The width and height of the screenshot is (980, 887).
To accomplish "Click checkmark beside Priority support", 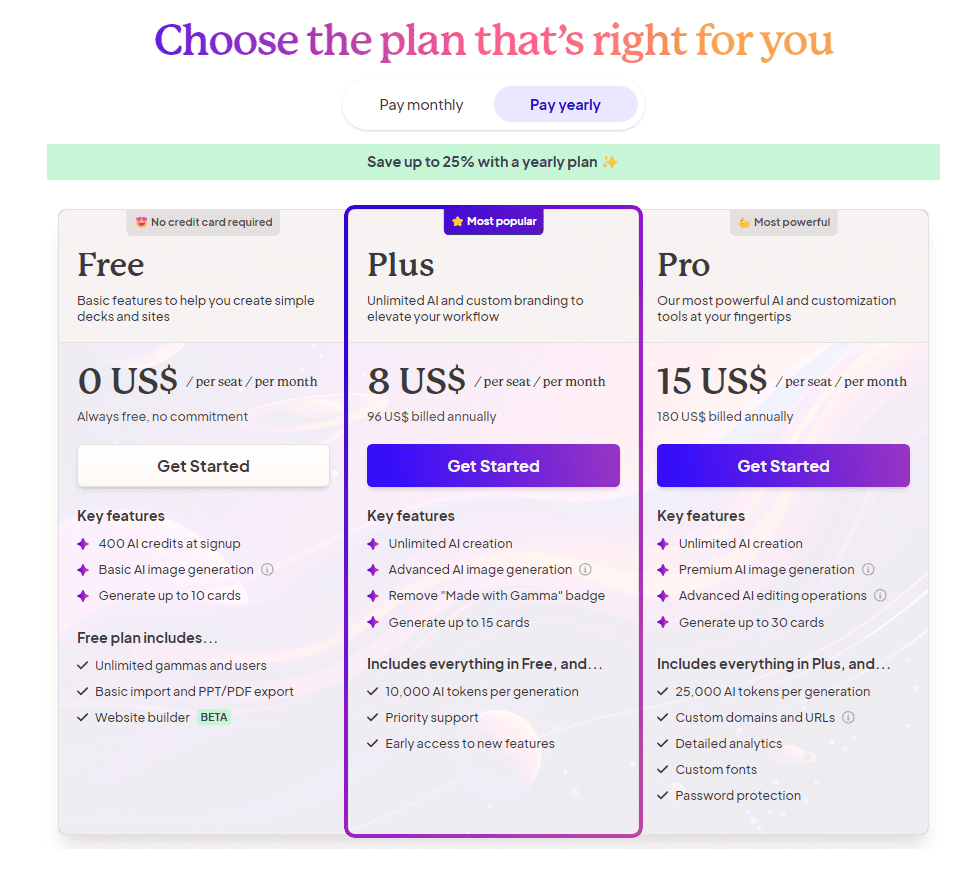I will point(373,718).
